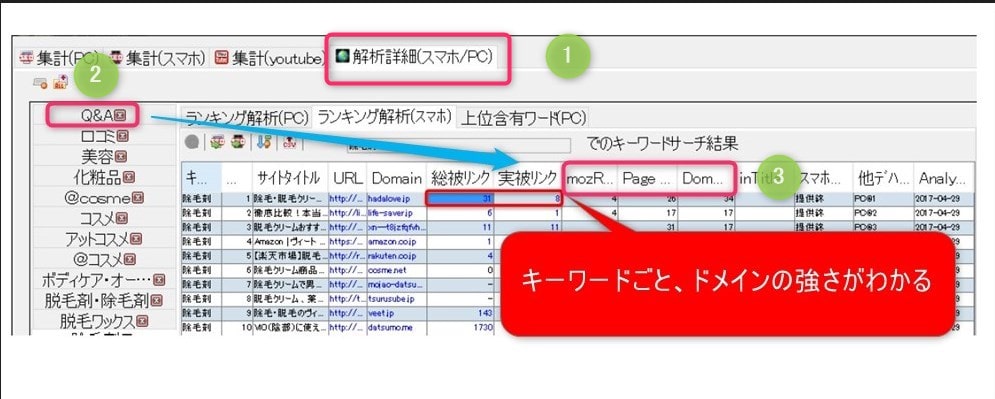
Task: Select the 脱毛剤・除毛剤 keyword in the list
Action: (97, 300)
